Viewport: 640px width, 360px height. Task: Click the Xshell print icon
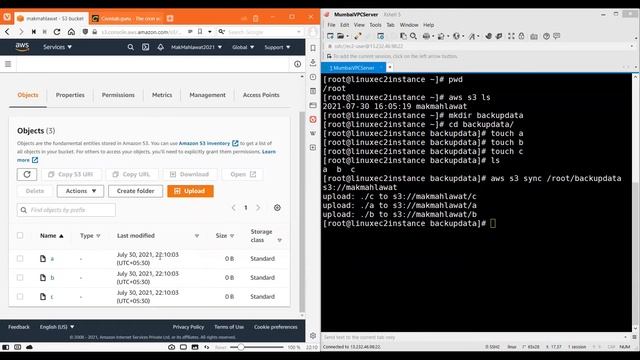coord(426,36)
